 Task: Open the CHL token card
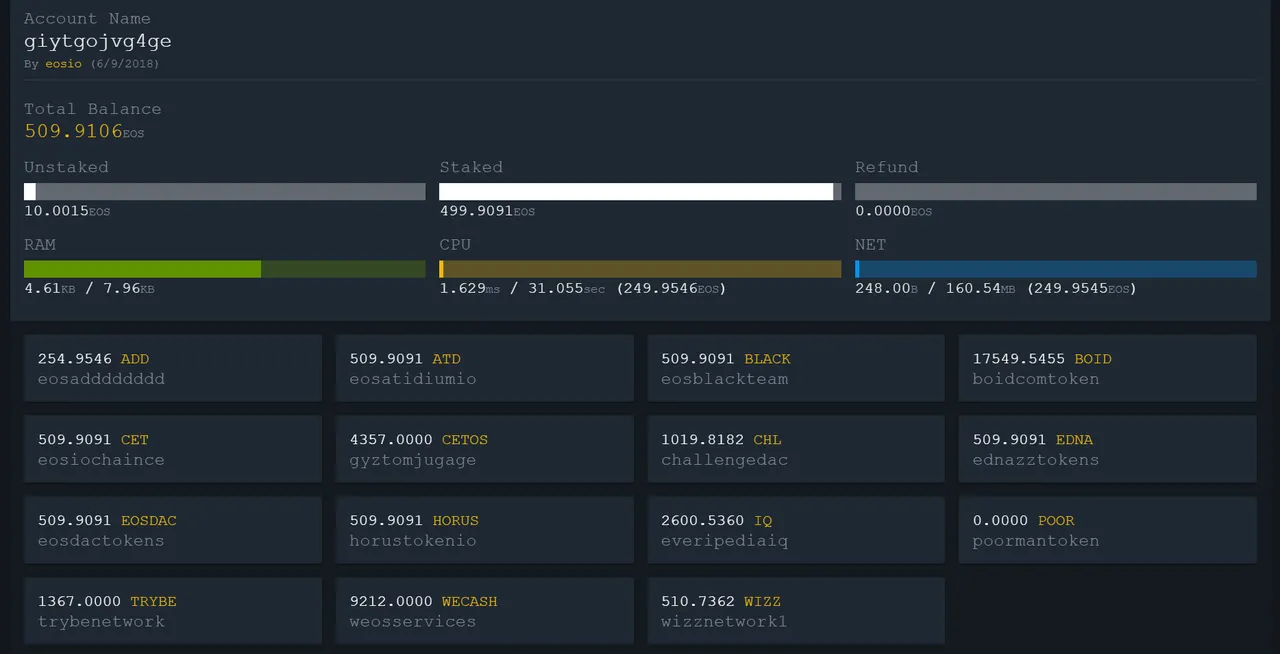[x=796, y=449]
